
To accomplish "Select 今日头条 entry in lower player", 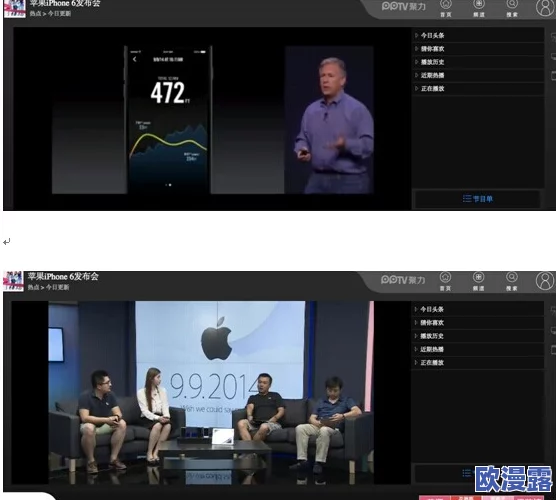I will point(478,309).
